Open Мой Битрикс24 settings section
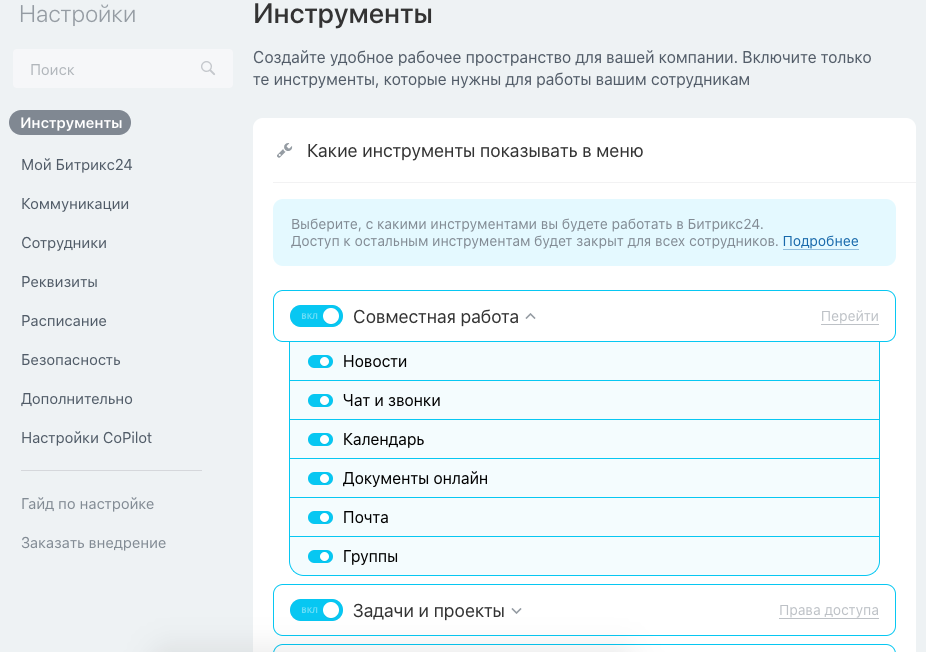The height and width of the screenshot is (652, 926). 77,165
